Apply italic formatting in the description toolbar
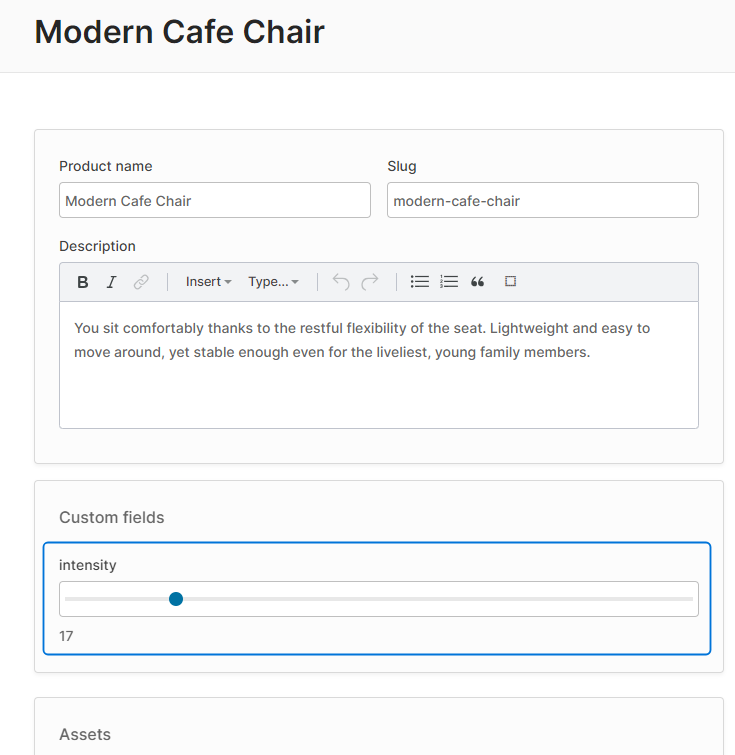 click(112, 282)
